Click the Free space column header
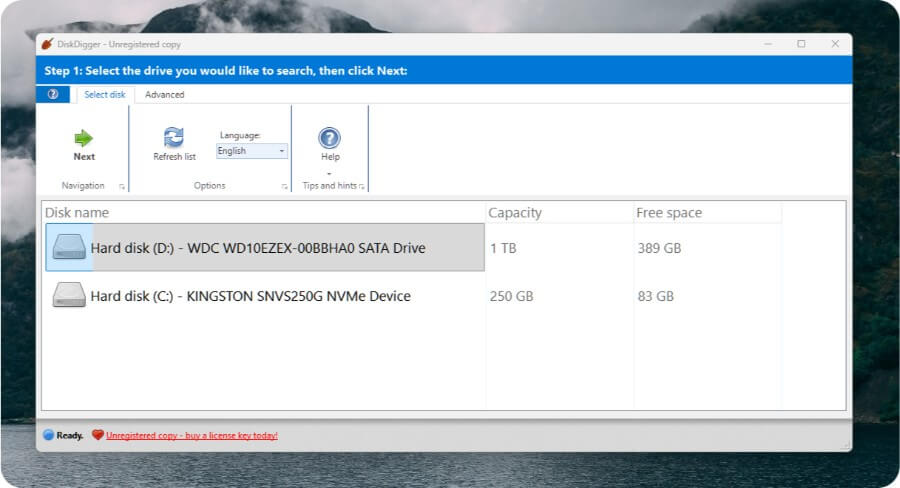Viewport: 900px width, 488px height. click(x=669, y=212)
